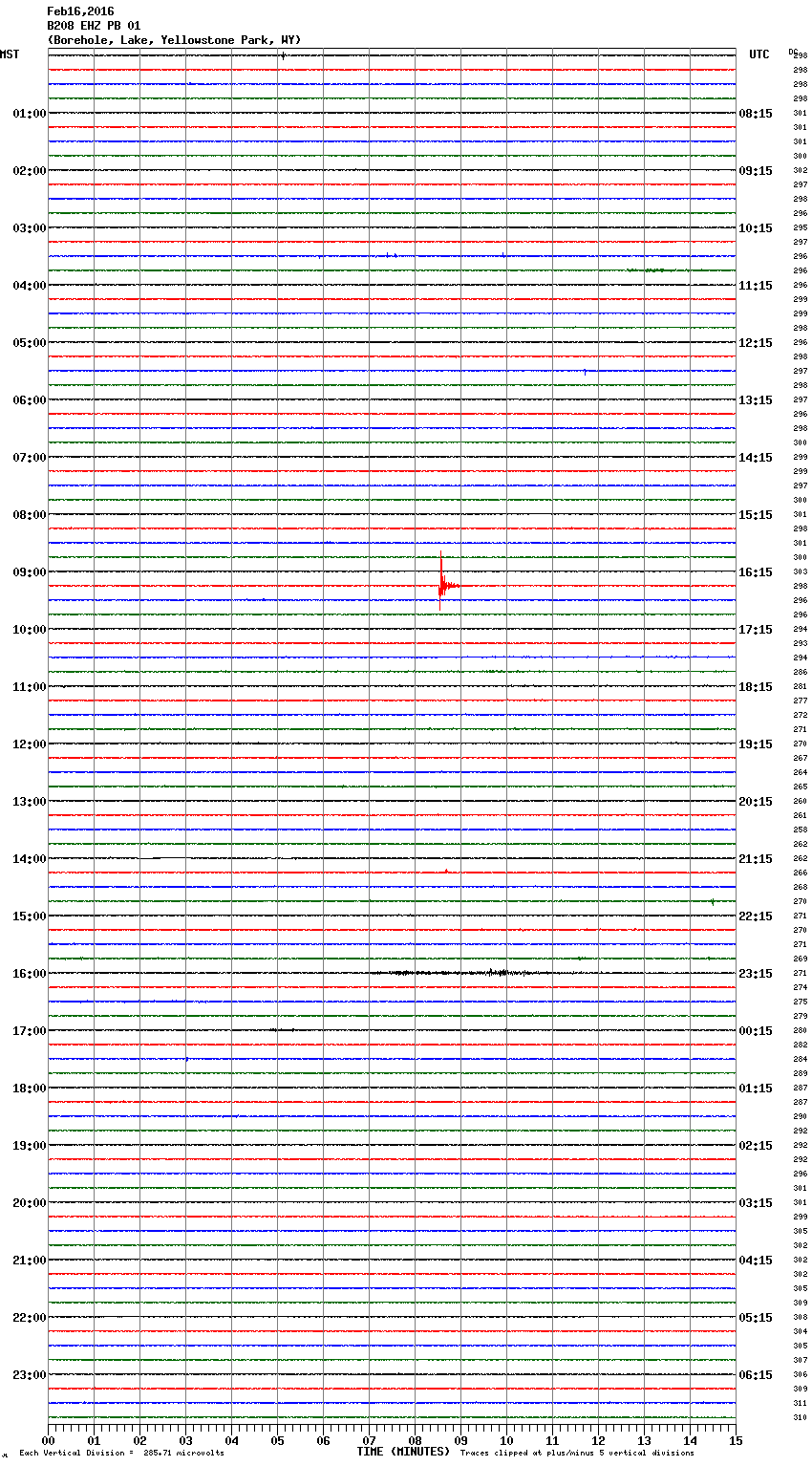Click the MST timezone label
The width and height of the screenshot is (812, 1466).
[x=10, y=55]
